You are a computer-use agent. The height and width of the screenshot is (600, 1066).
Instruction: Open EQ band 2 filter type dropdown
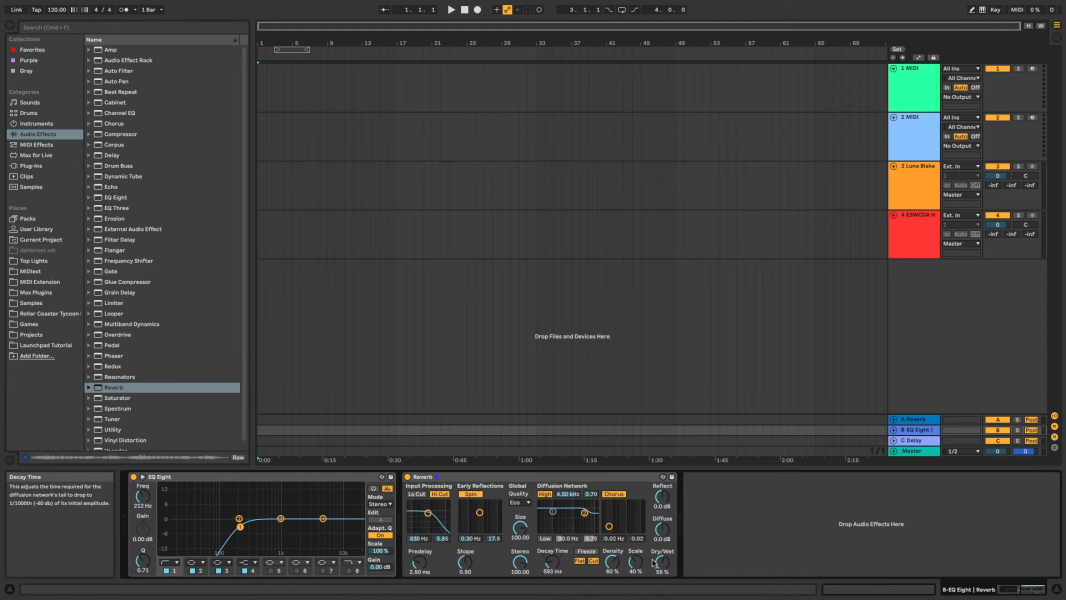pyautogui.click(x=196, y=563)
